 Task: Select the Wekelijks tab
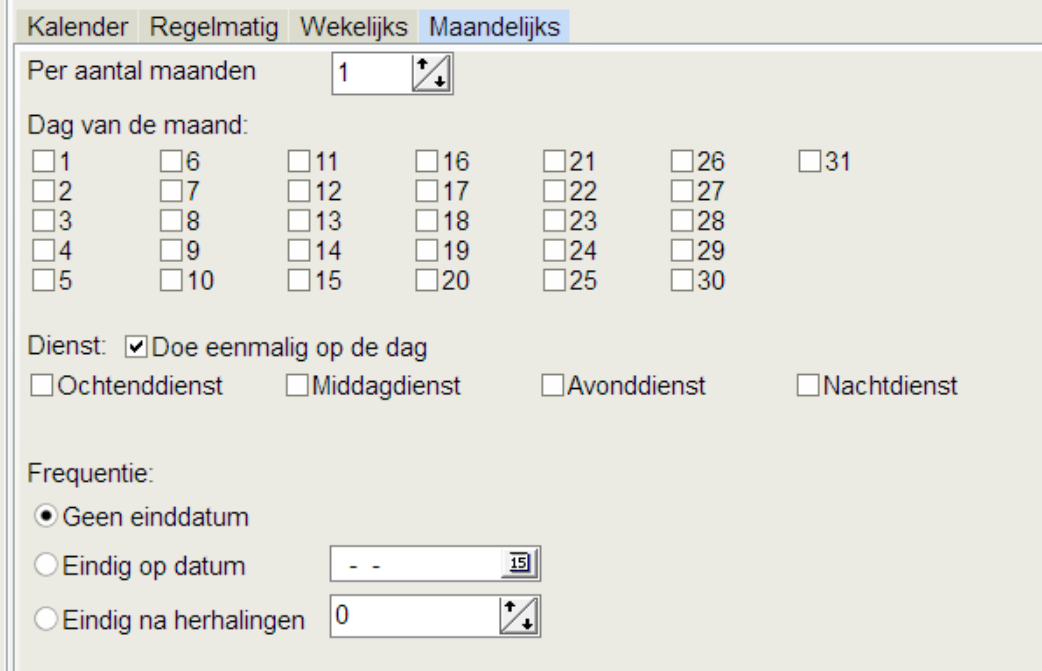(353, 27)
